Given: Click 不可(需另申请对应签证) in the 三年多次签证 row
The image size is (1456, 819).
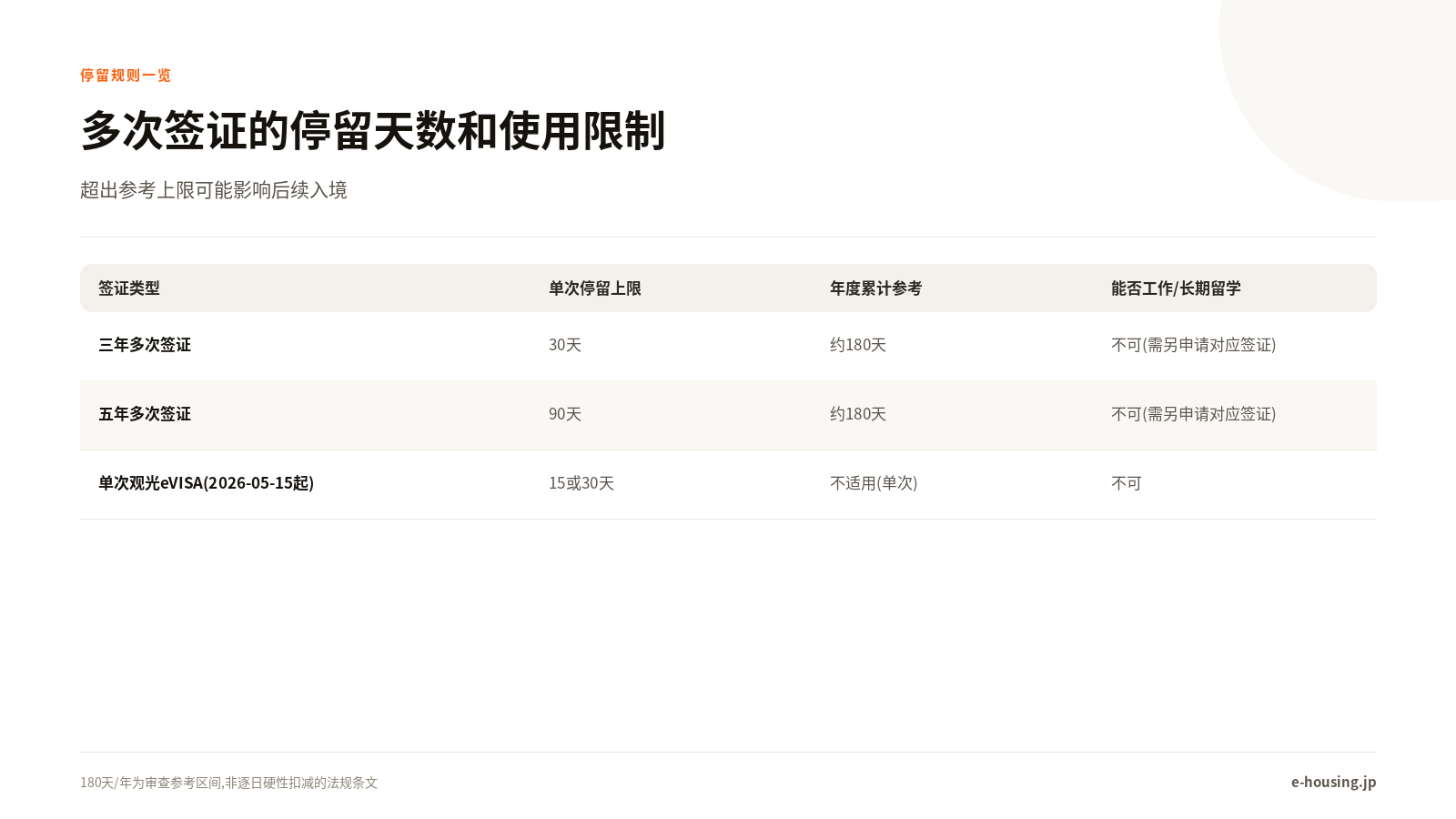Looking at the screenshot, I should pyautogui.click(x=1194, y=345).
